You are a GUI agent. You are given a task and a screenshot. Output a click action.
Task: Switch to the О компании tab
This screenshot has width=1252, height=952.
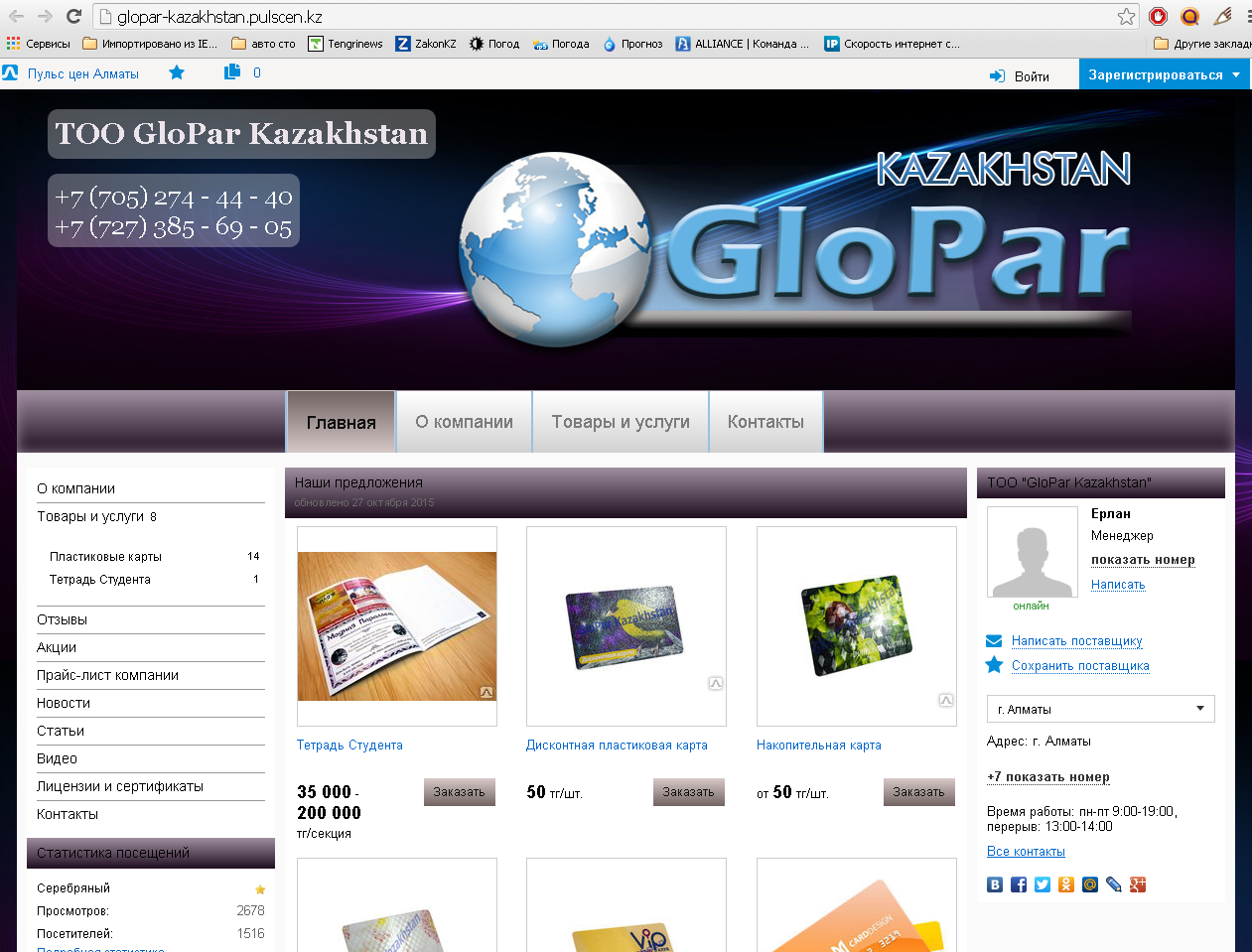(464, 422)
